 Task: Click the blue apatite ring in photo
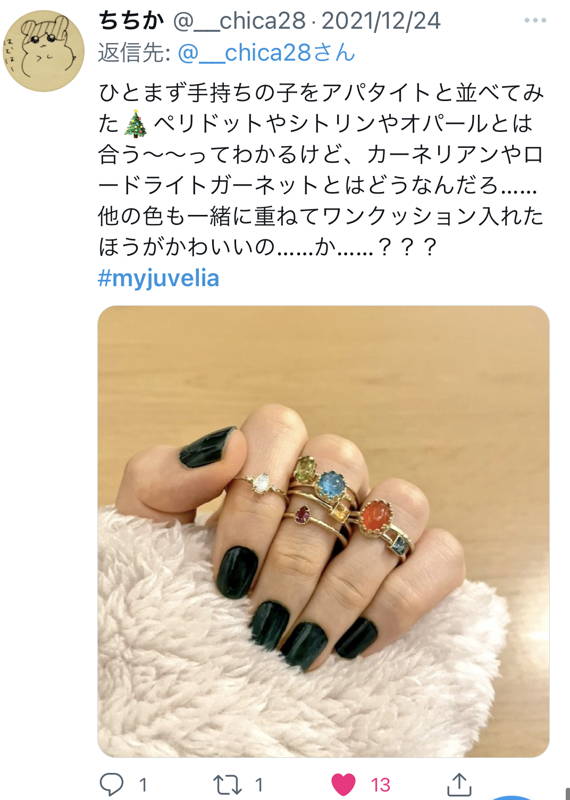pos(331,484)
